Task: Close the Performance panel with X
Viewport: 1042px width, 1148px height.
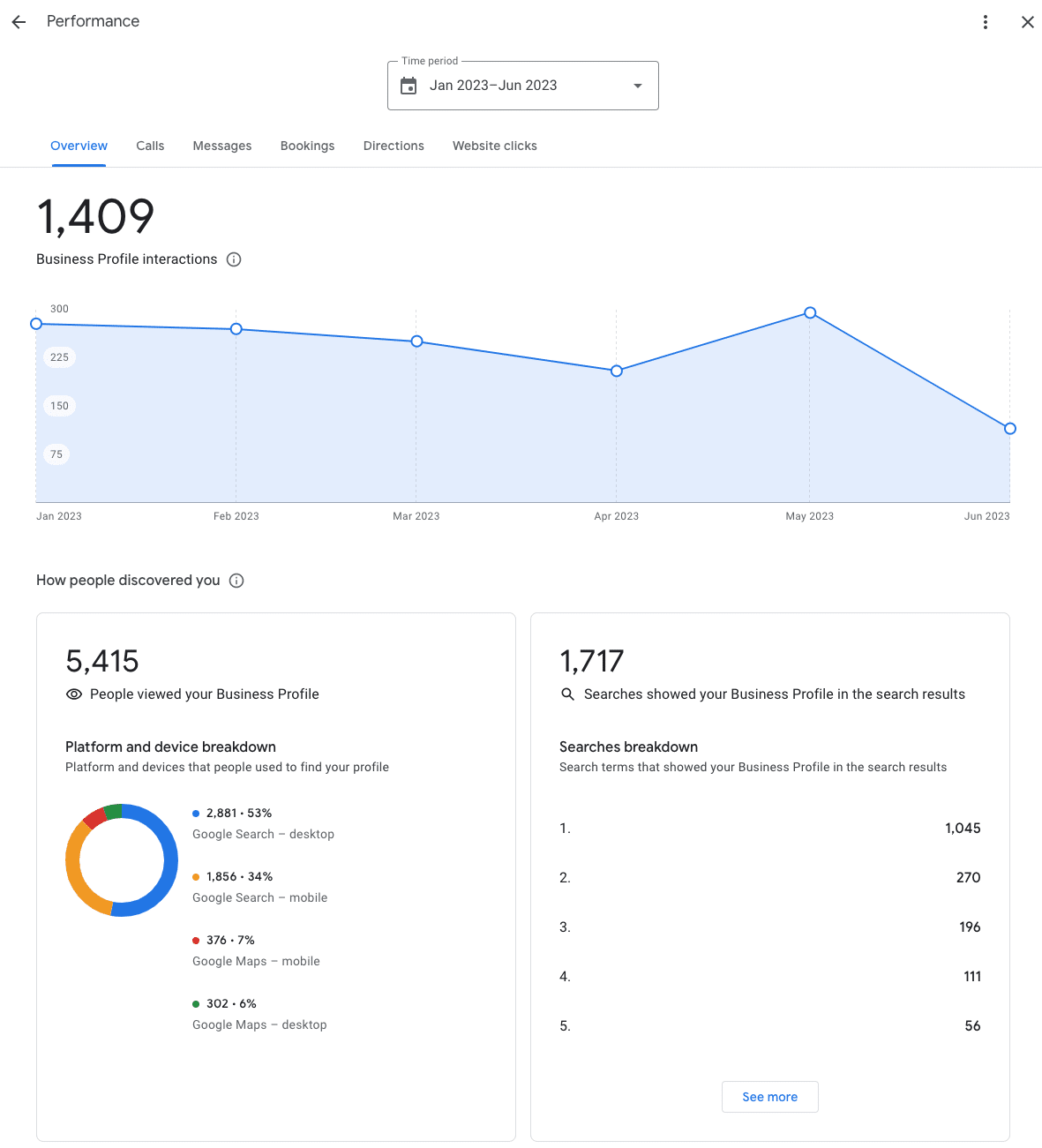Action: (x=1028, y=22)
